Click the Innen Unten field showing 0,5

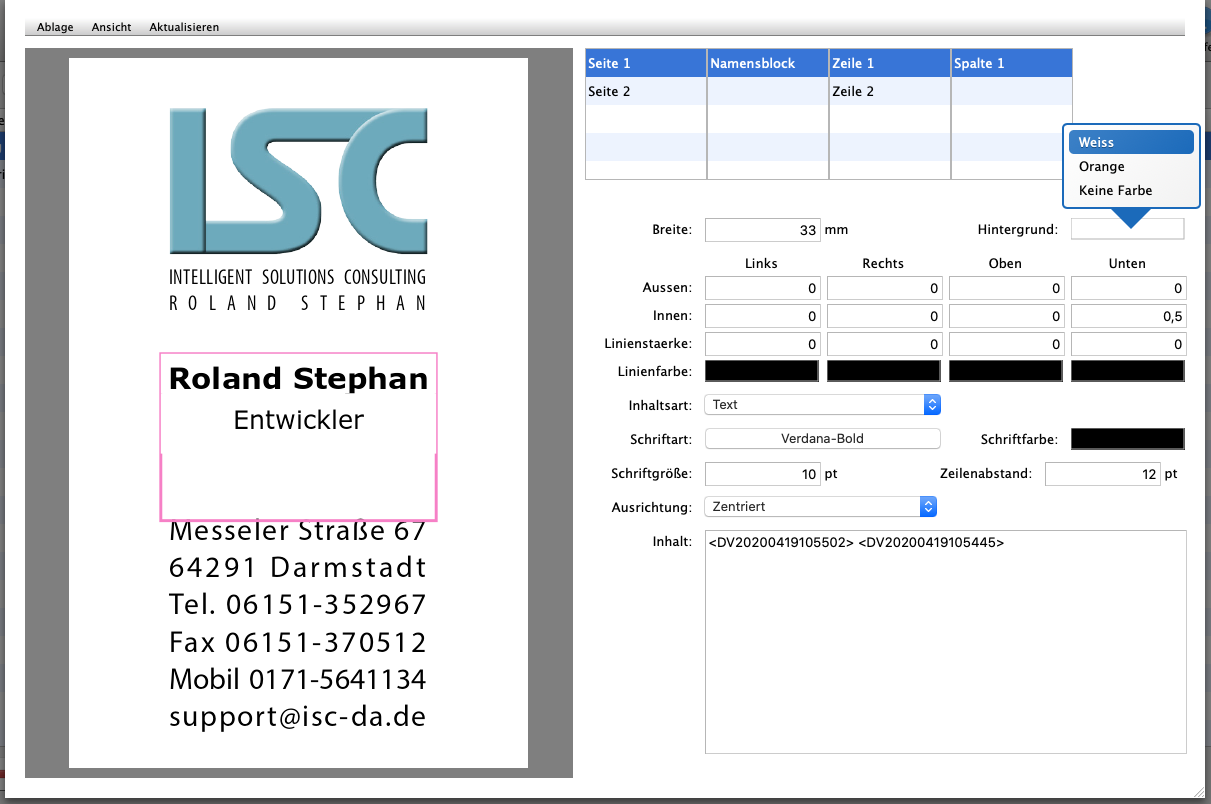click(1127, 316)
